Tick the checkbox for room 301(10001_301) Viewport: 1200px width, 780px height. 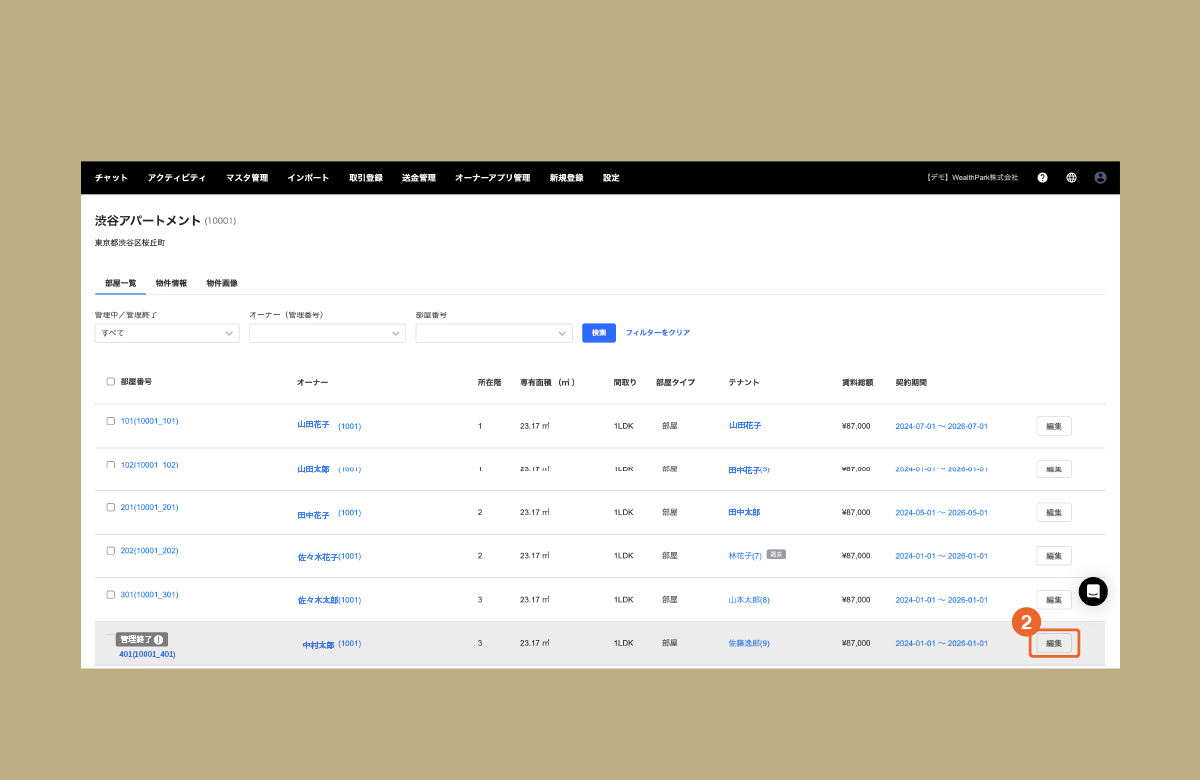110,594
